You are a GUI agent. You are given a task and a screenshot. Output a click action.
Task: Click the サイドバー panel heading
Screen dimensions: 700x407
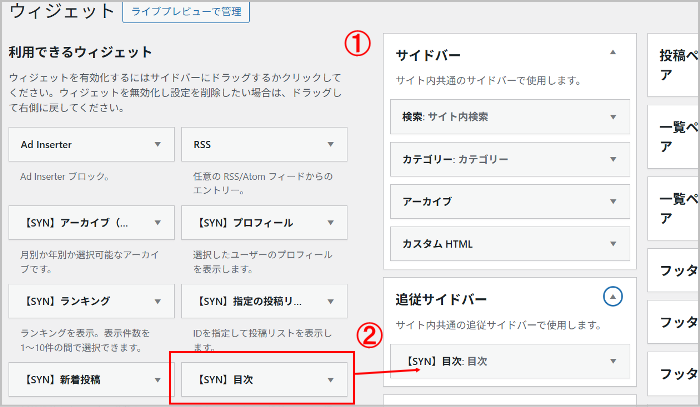428,55
